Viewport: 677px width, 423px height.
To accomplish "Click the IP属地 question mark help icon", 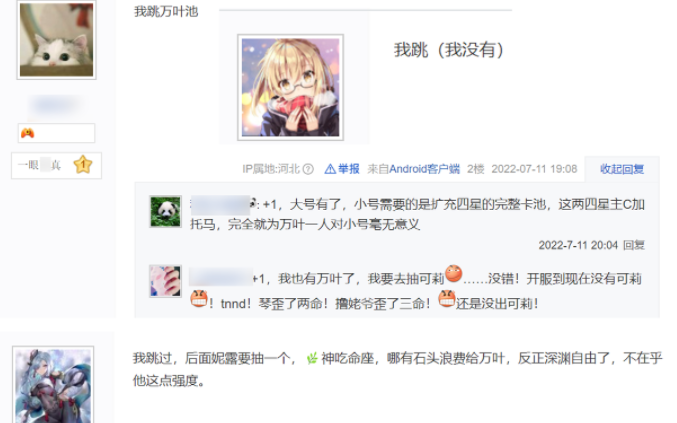I will 308,169.
